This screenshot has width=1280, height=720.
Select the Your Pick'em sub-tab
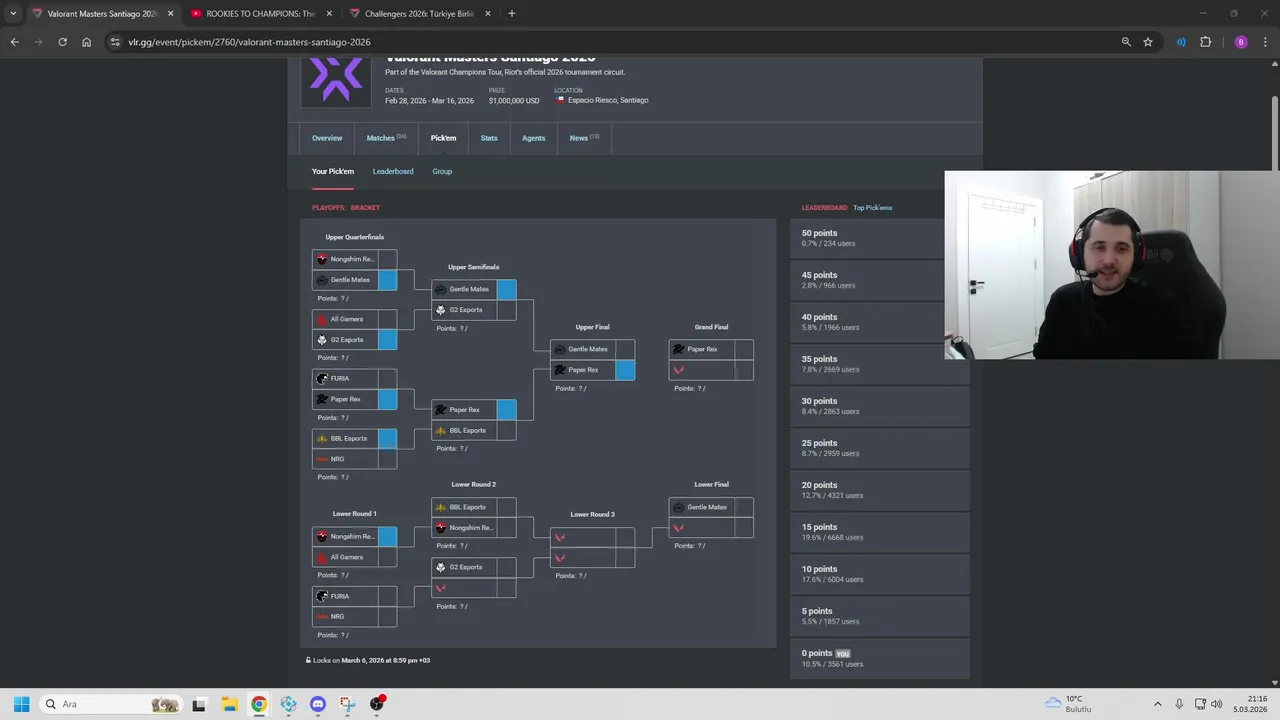point(333,171)
